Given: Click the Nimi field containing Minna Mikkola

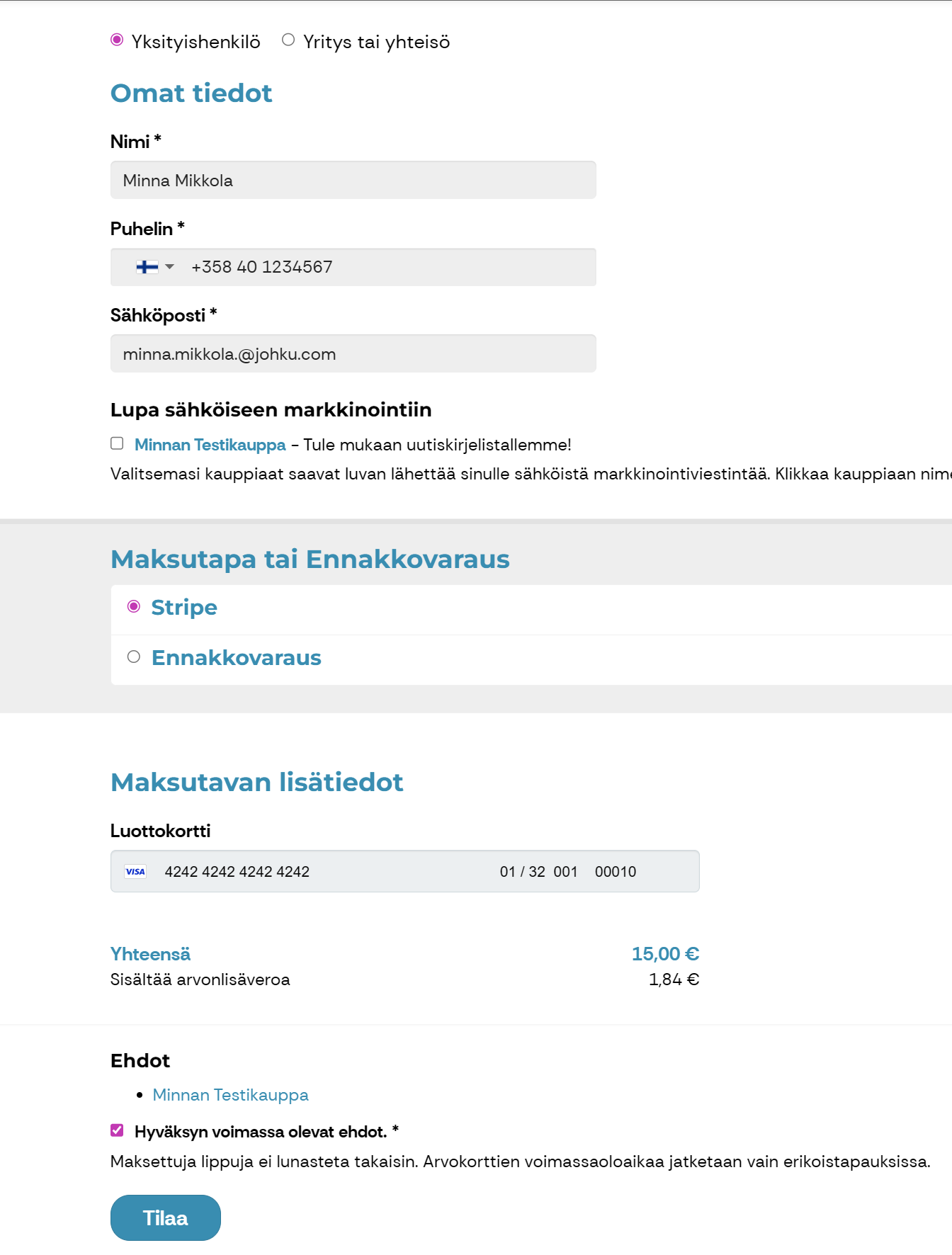Looking at the screenshot, I should [353, 180].
